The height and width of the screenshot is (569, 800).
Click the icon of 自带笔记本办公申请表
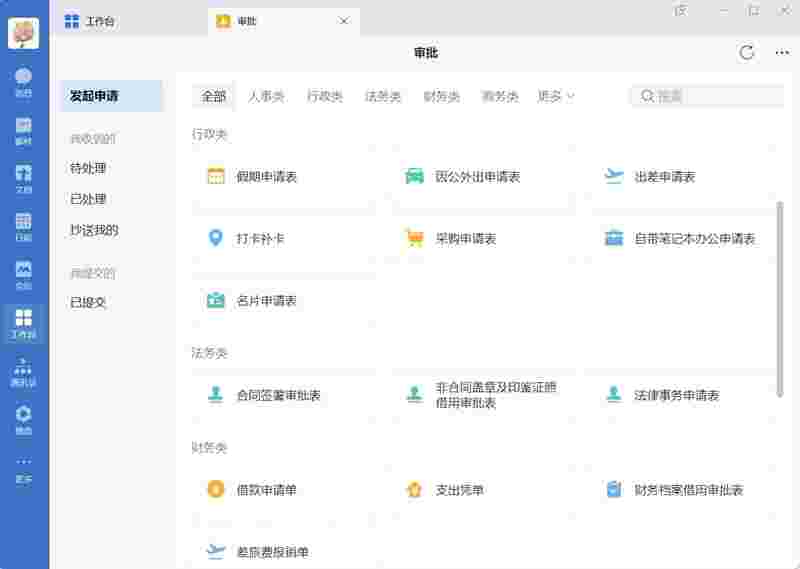point(614,238)
